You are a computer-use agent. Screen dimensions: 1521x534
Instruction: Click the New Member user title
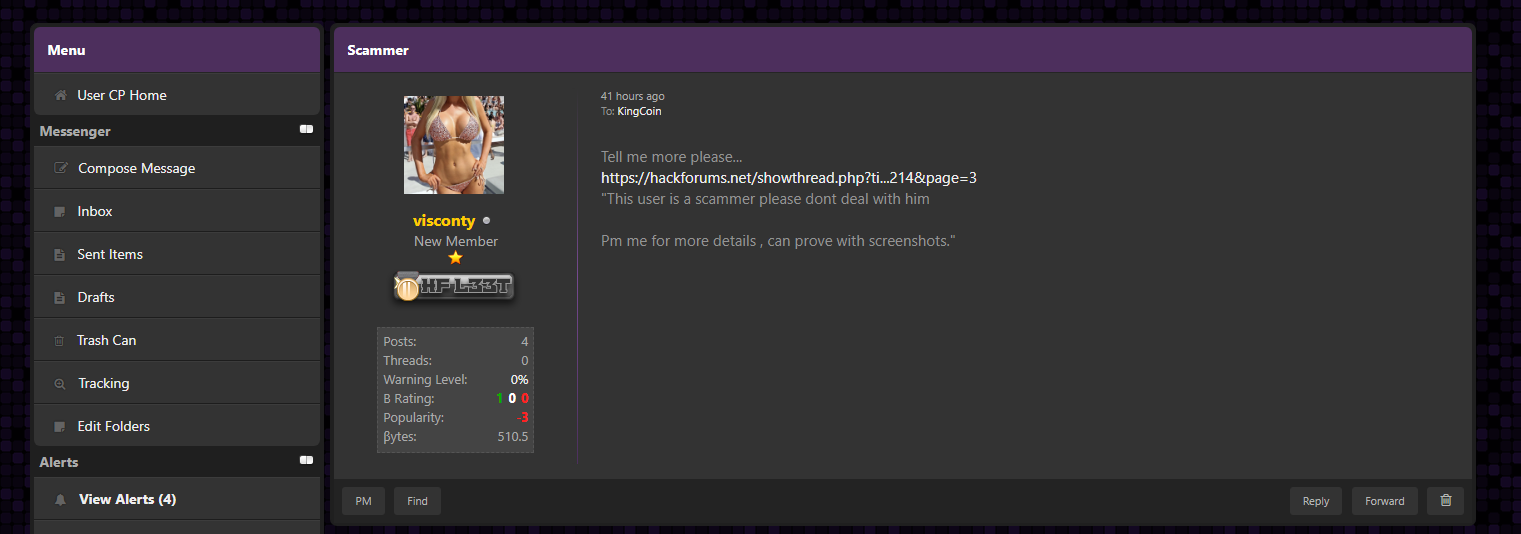point(456,241)
